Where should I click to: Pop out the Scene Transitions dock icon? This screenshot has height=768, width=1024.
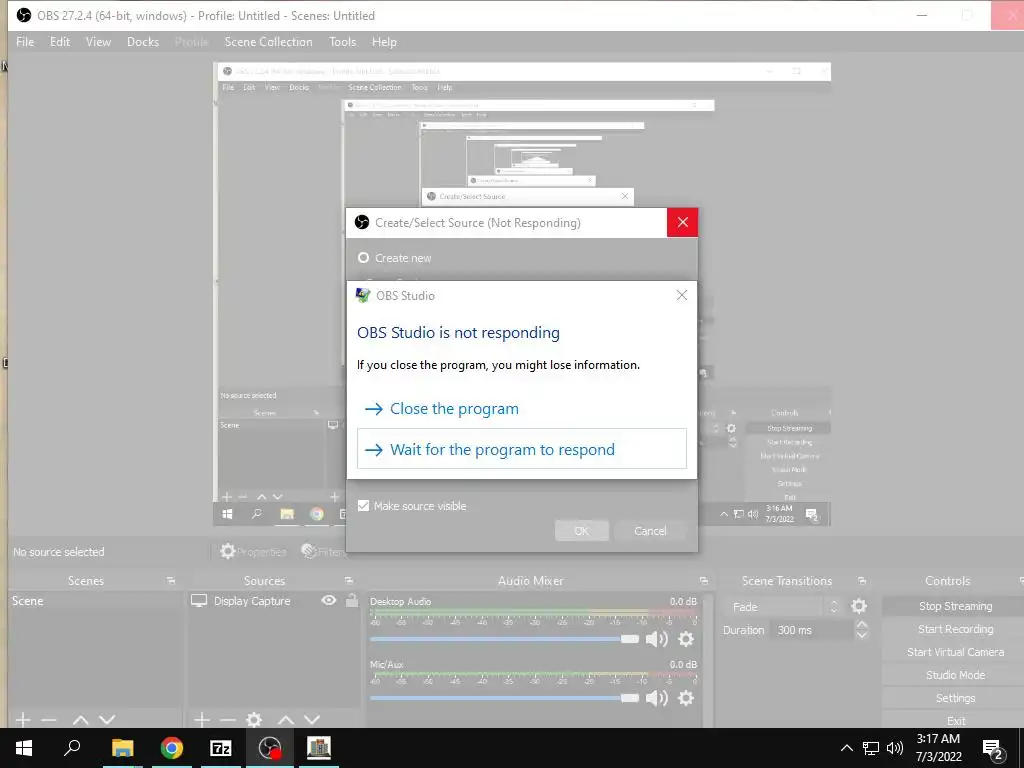[862, 581]
